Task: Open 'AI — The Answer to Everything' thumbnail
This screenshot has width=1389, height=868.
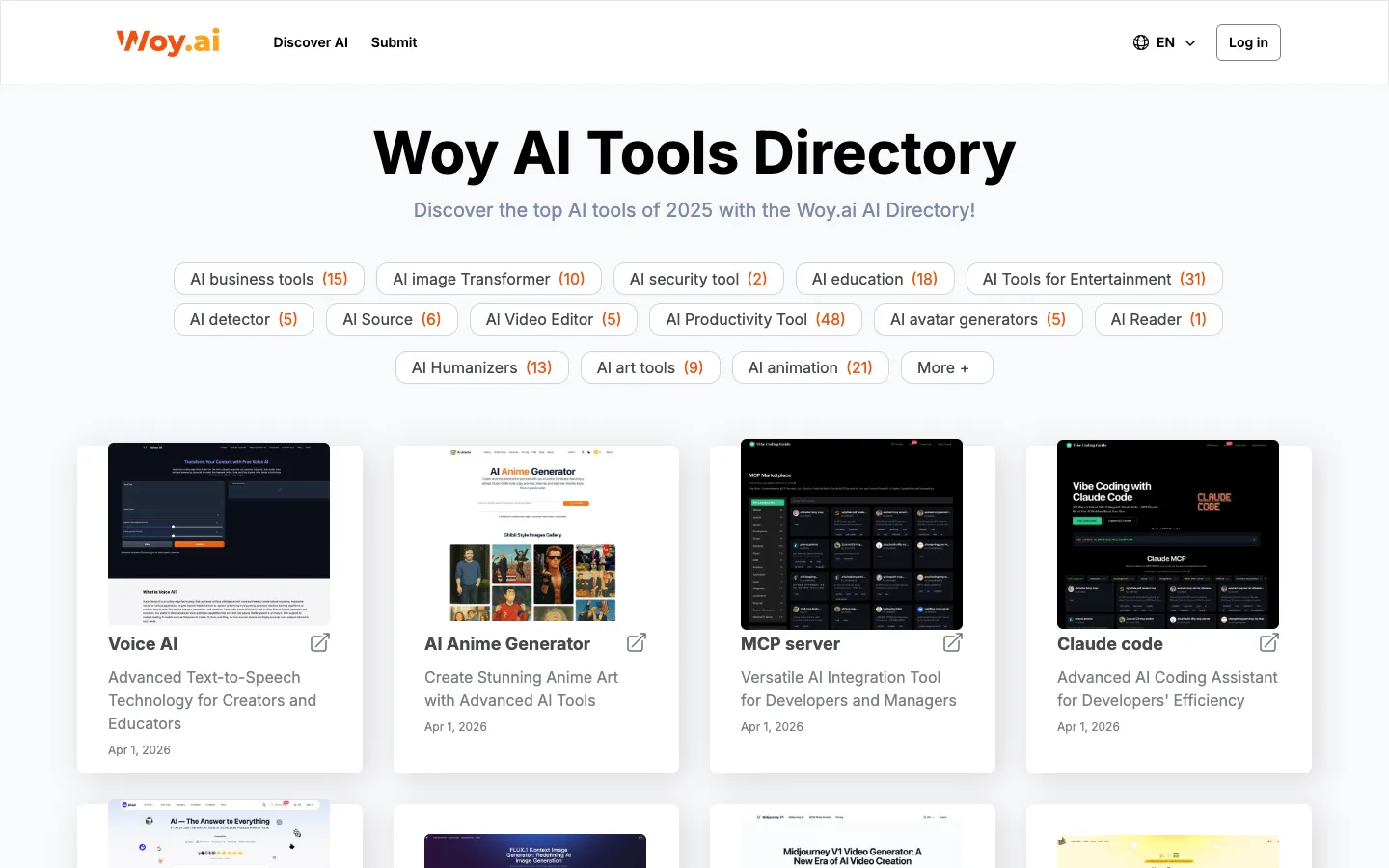Action: click(x=219, y=833)
